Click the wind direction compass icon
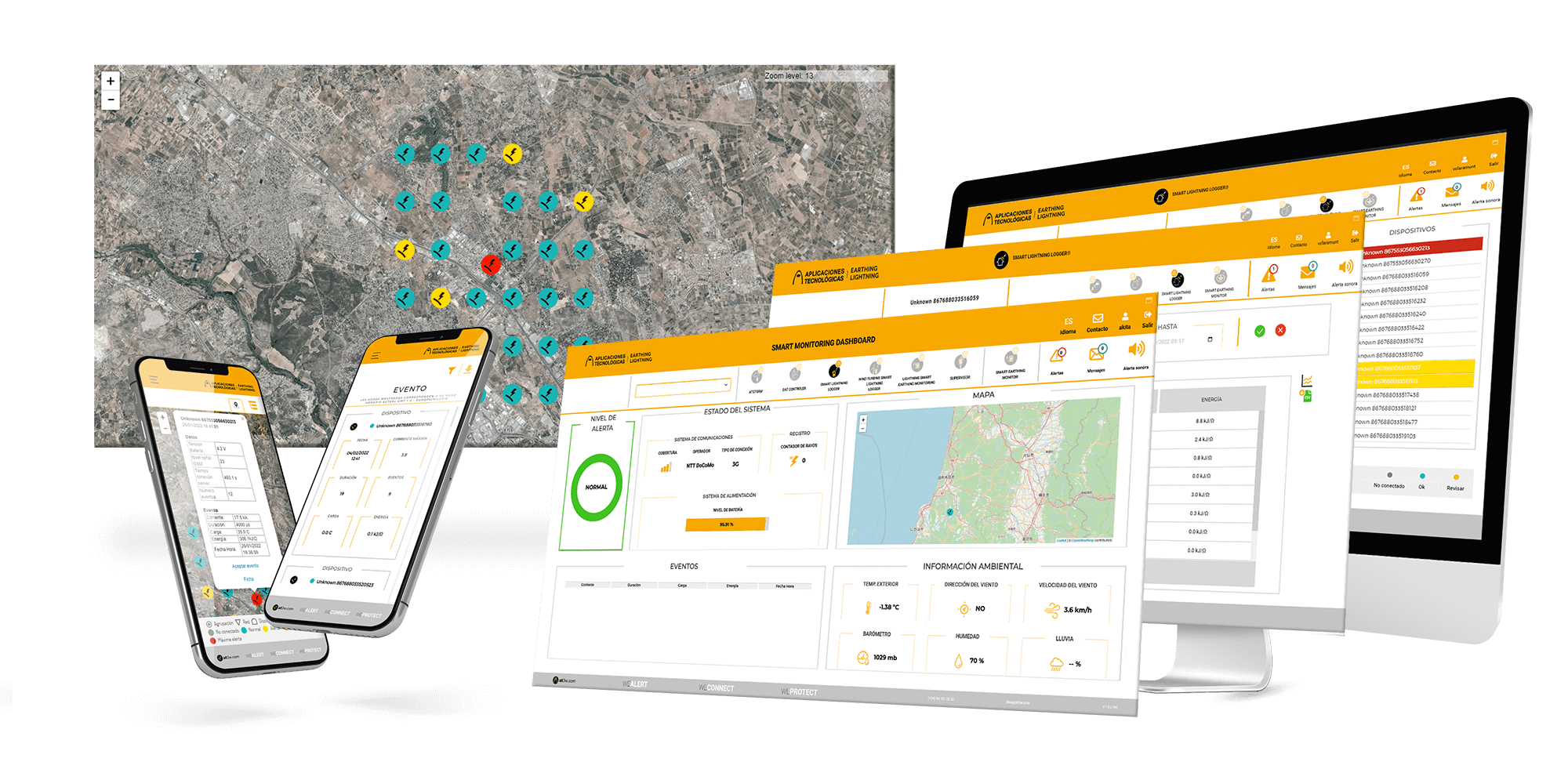 (x=964, y=609)
